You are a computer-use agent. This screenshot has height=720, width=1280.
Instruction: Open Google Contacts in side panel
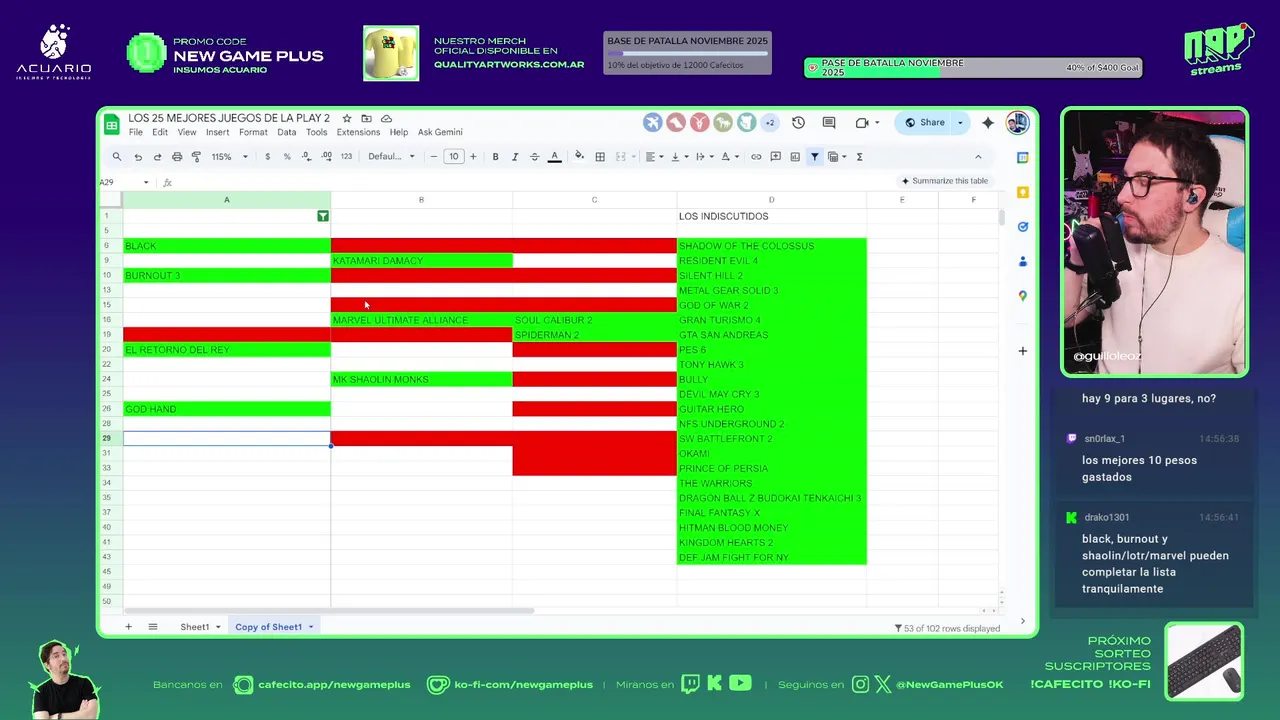click(1022, 261)
